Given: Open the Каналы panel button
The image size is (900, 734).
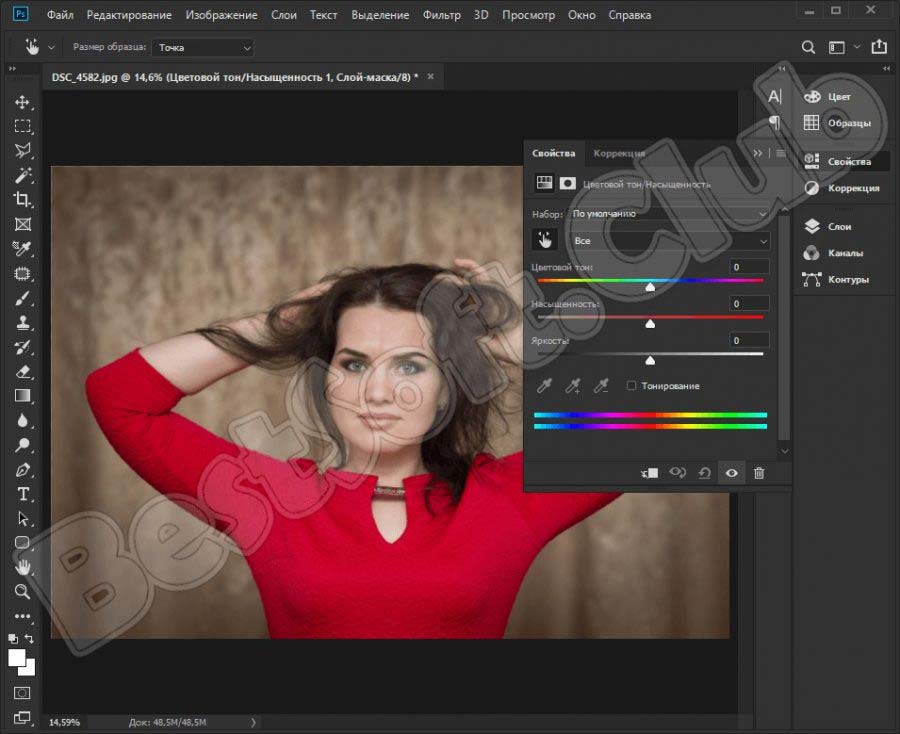Looking at the screenshot, I should coord(835,253).
